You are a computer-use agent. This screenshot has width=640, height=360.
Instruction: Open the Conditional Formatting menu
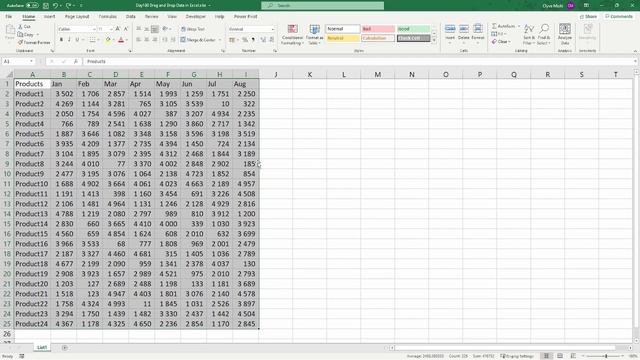click(x=292, y=35)
